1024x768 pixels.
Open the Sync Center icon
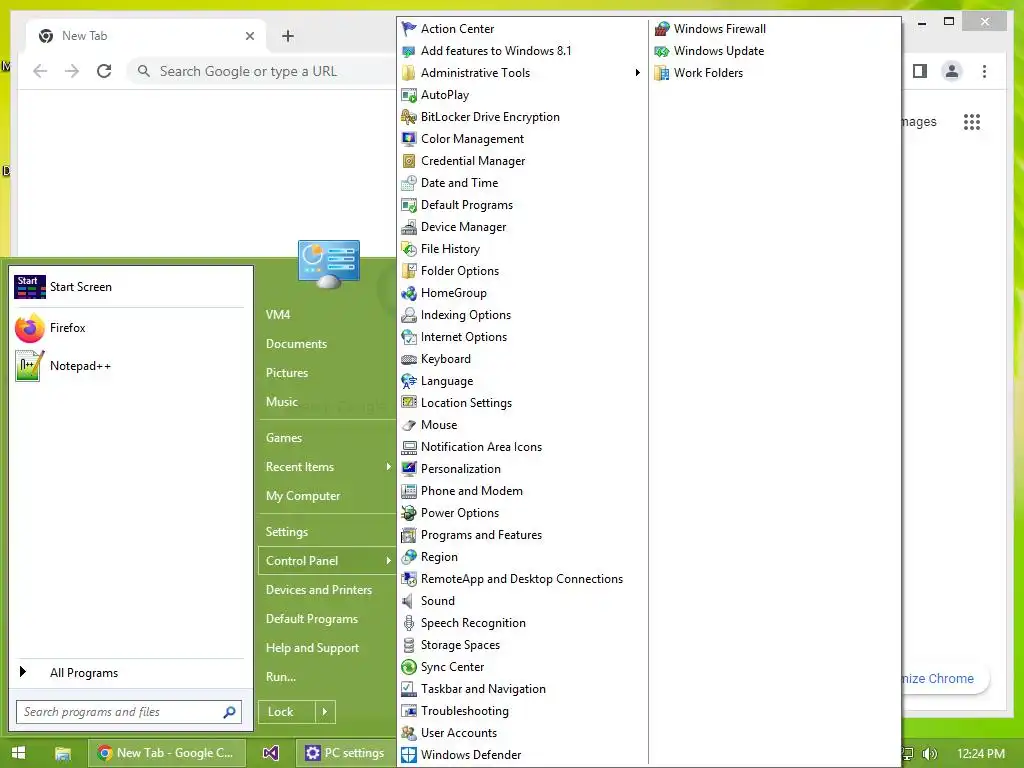[409, 667]
